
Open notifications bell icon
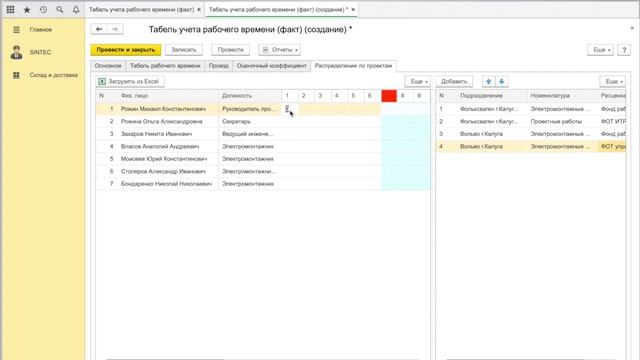pyautogui.click(x=76, y=9)
